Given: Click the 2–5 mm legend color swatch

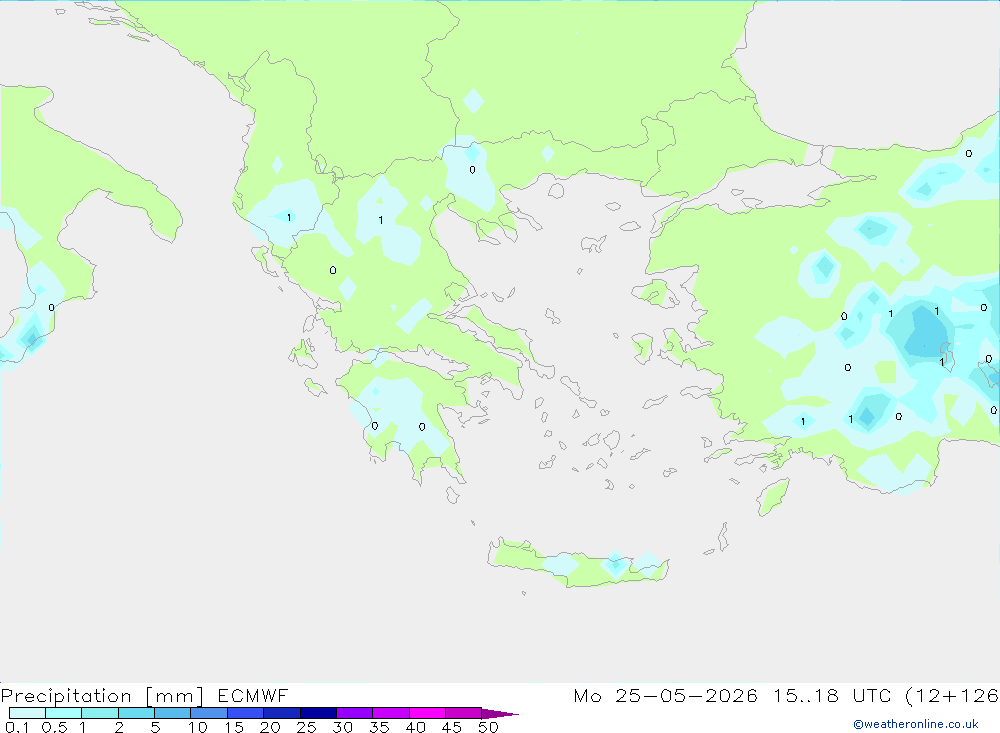Looking at the screenshot, I should coord(136,713).
